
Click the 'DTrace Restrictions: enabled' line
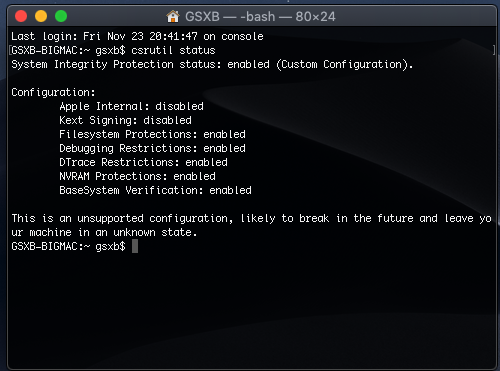[x=143, y=162]
